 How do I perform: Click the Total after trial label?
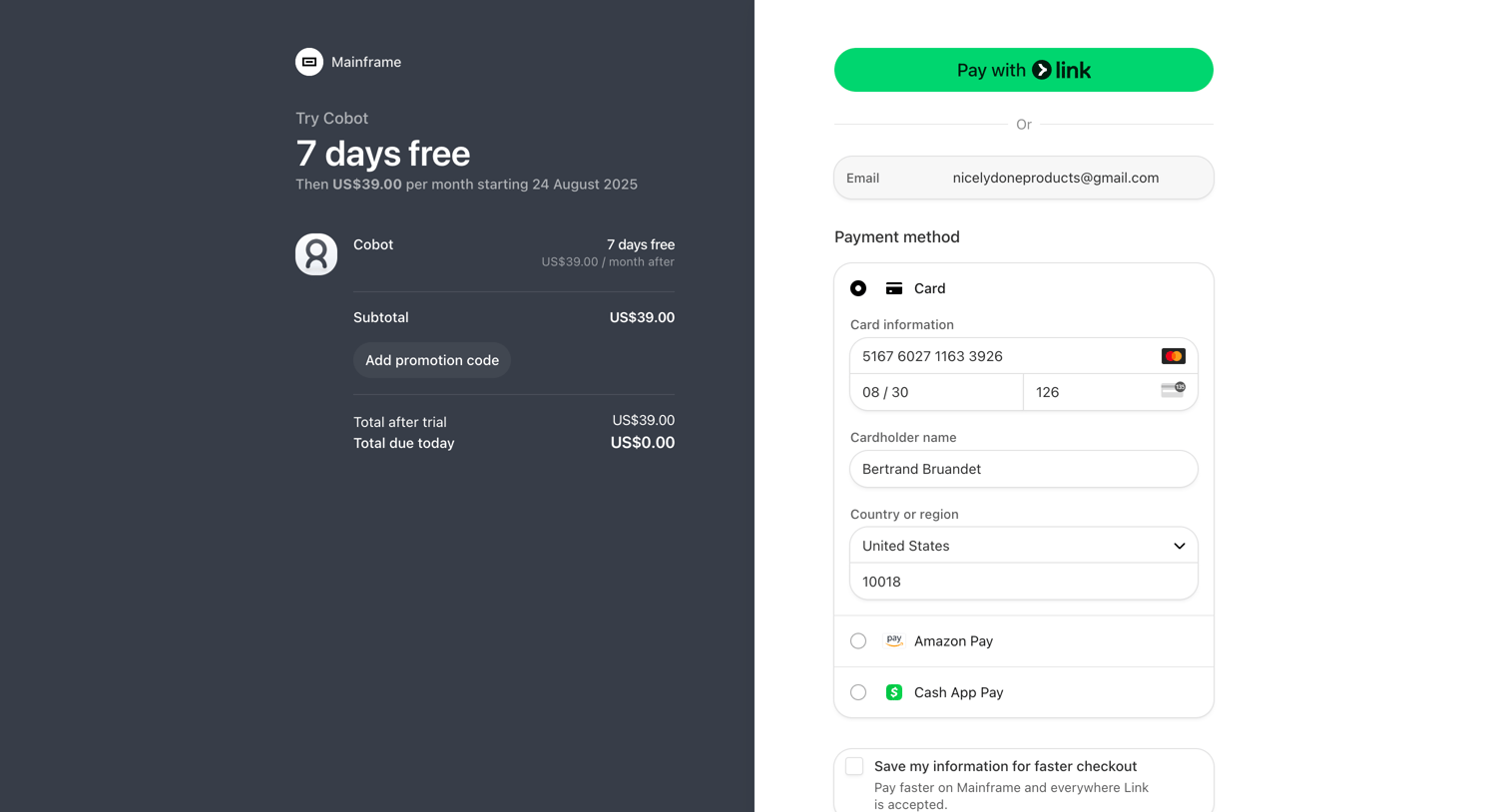tap(400, 422)
